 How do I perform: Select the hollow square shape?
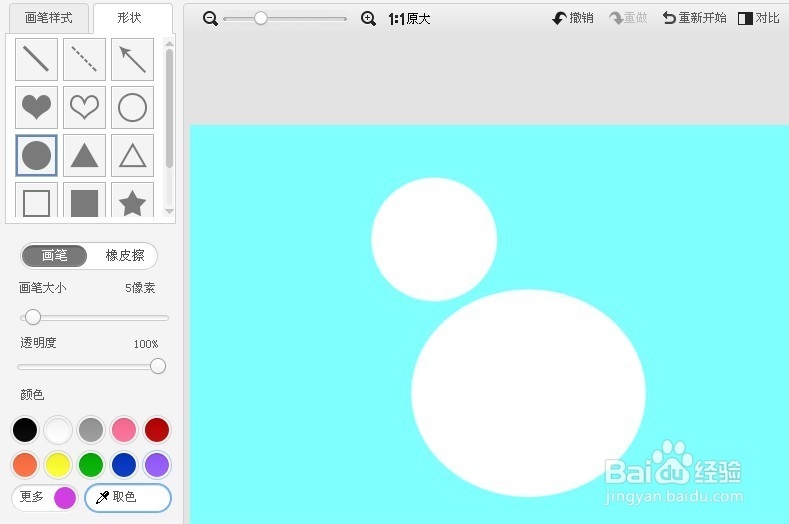pos(36,200)
